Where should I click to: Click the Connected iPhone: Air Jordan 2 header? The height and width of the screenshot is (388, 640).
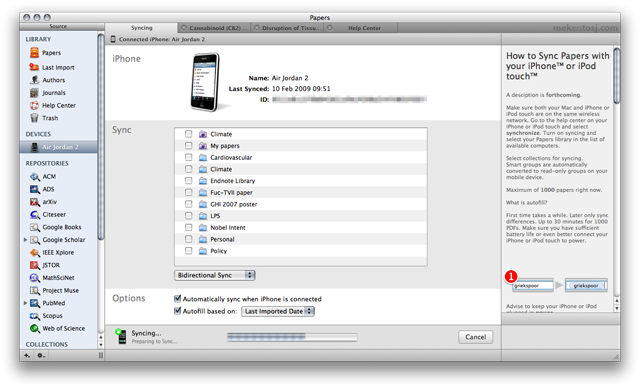162,39
